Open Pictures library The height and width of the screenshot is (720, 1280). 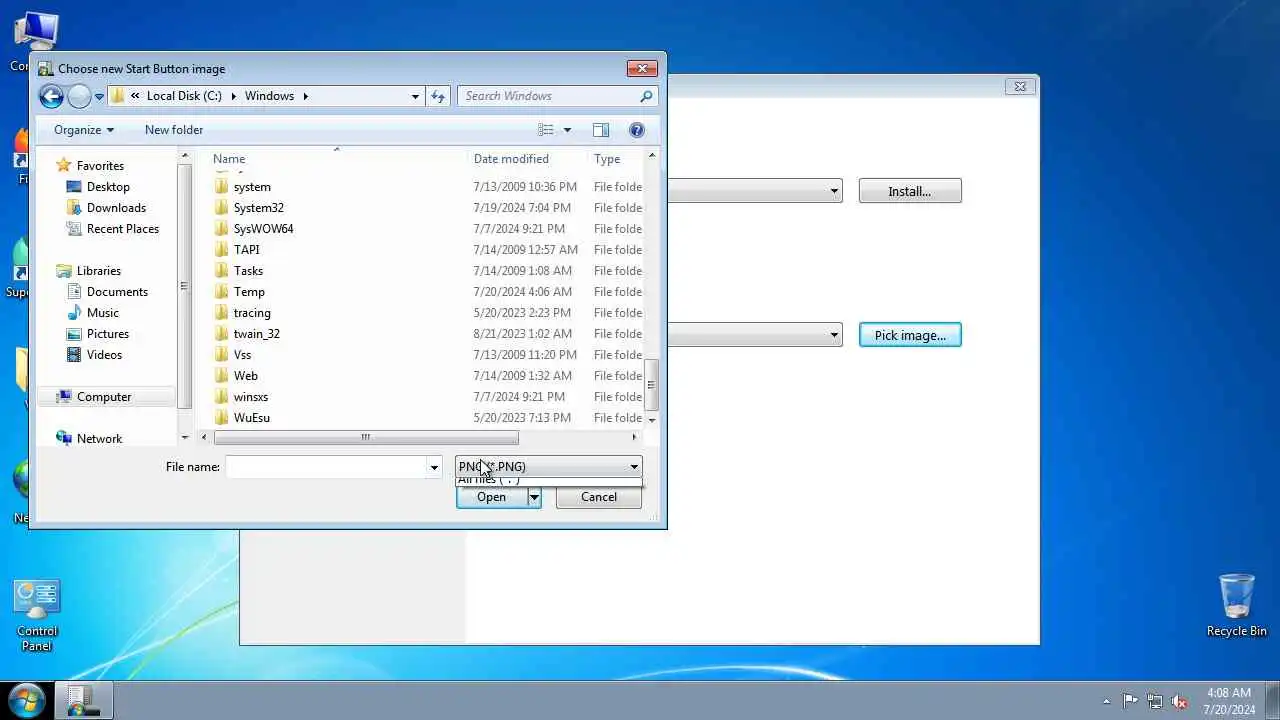(x=107, y=334)
